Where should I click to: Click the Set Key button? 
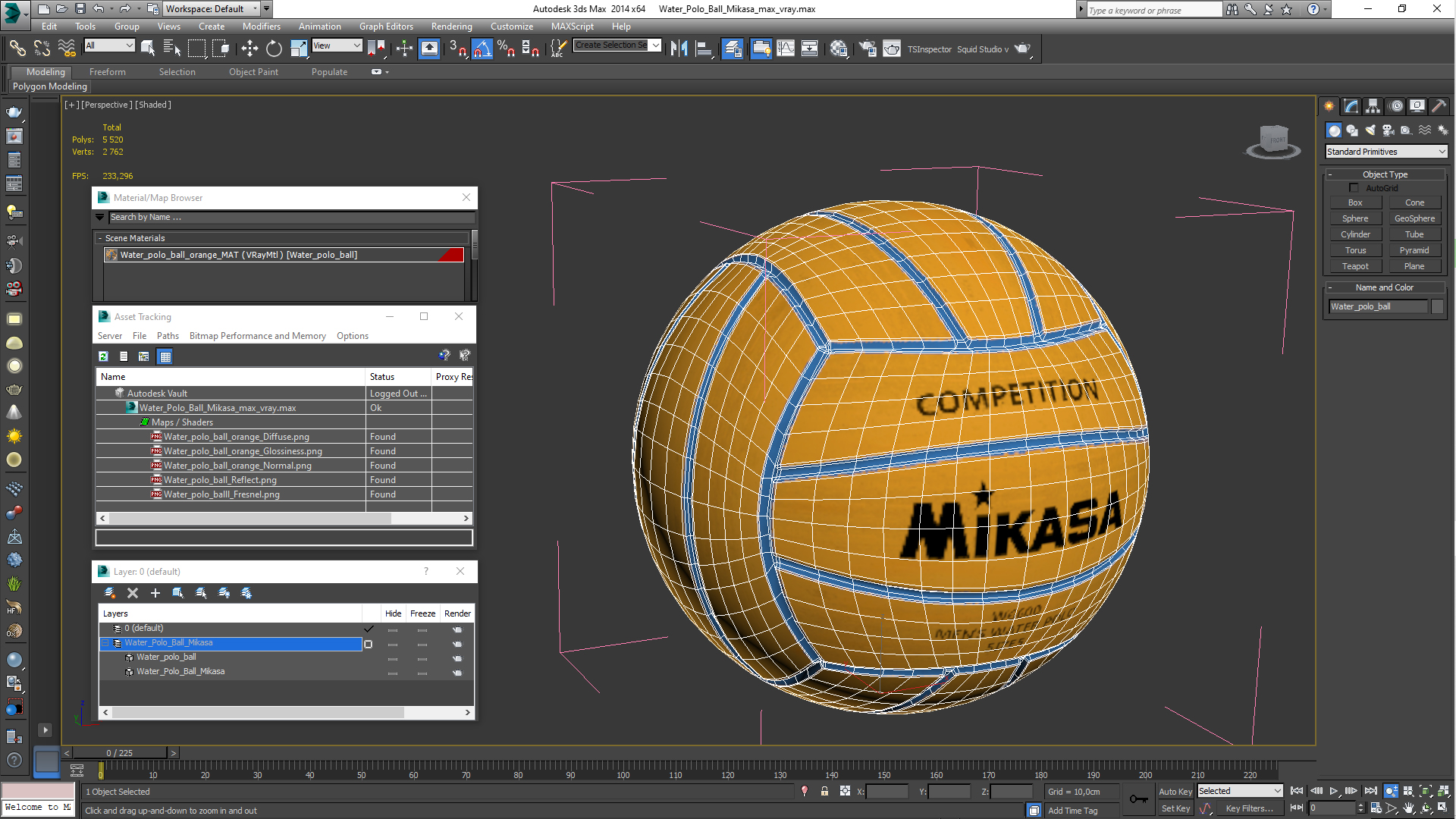tap(1175, 808)
